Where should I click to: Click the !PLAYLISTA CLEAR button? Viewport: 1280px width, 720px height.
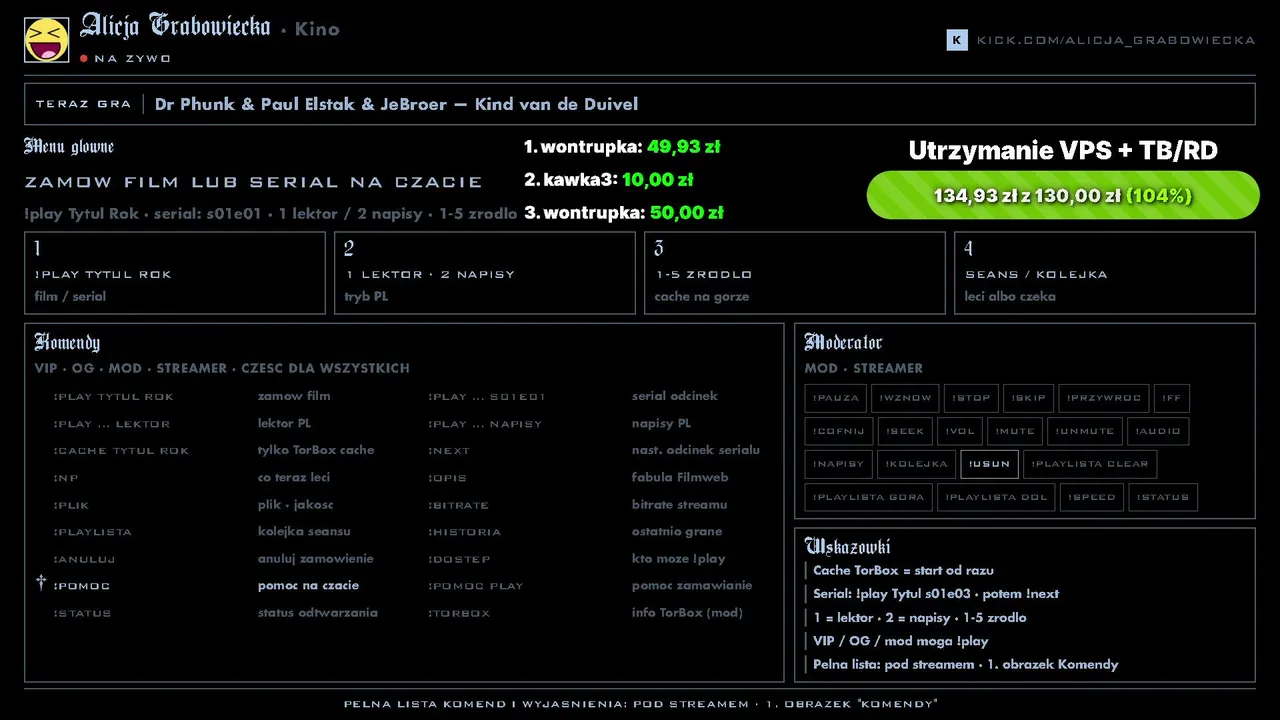coord(1090,464)
